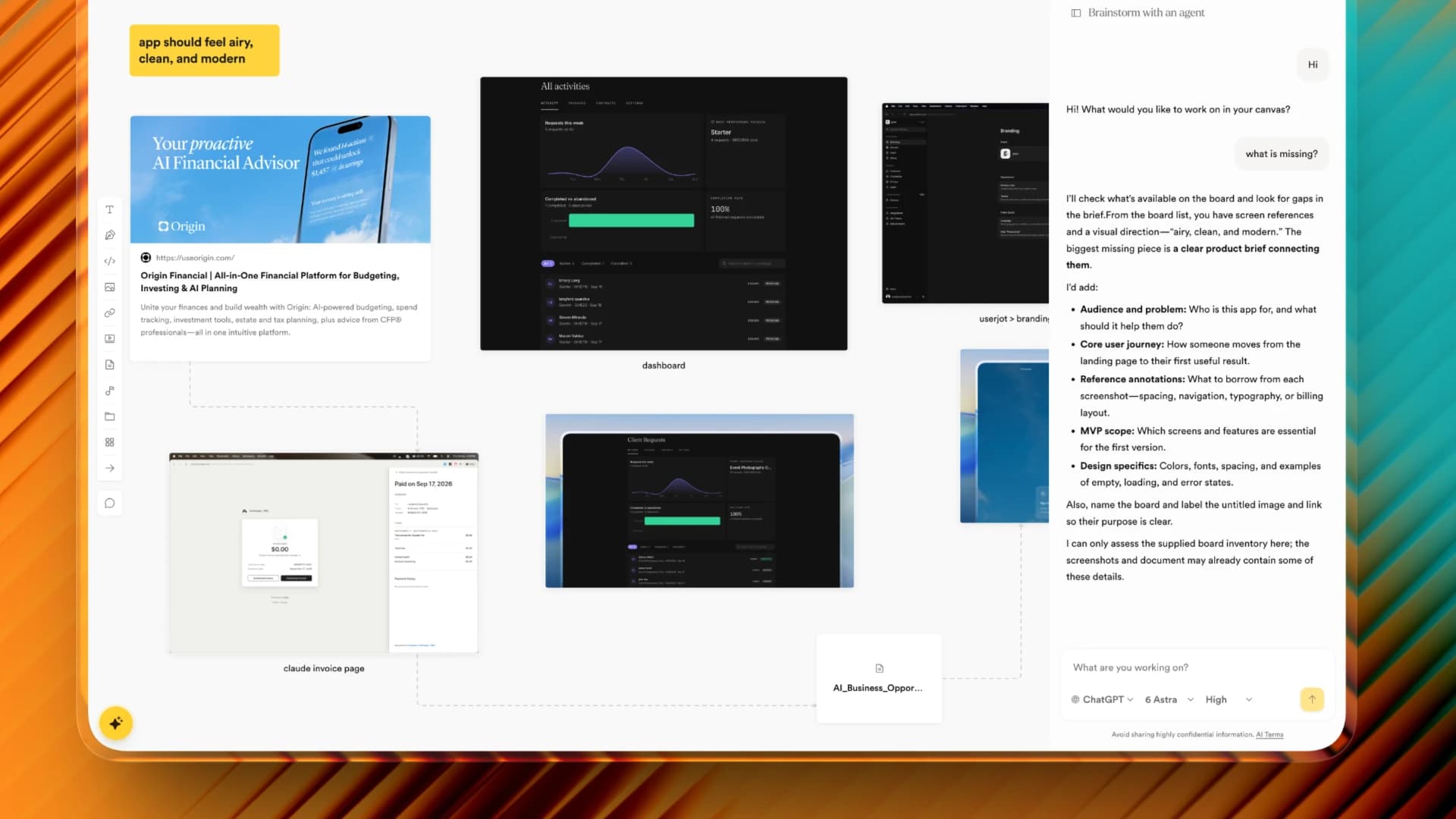Select the claude invoice page screenshot
This screenshot has height=819, width=1456.
(324, 553)
